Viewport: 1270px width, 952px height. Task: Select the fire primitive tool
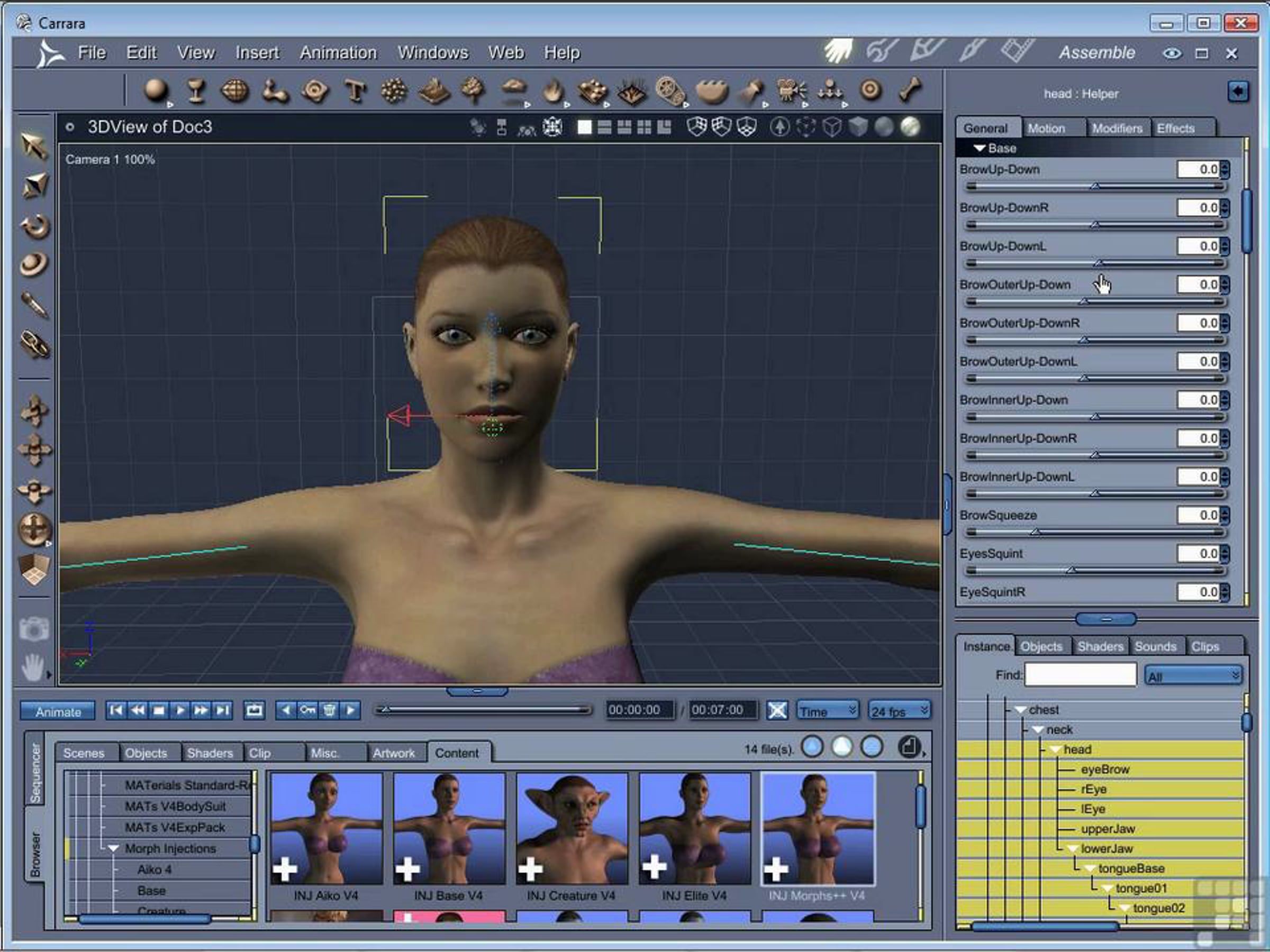pos(553,90)
